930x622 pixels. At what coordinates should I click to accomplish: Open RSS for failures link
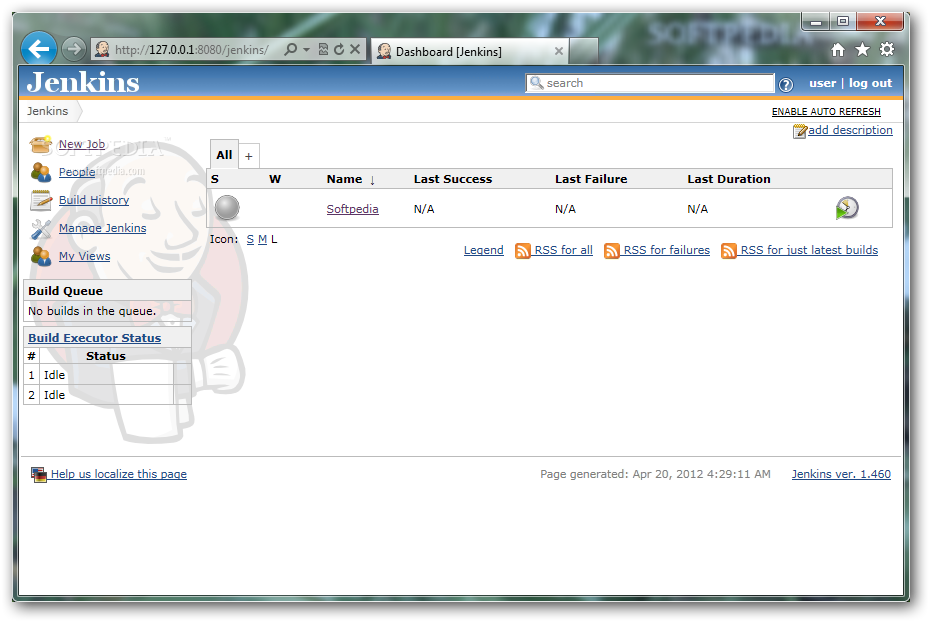point(667,250)
